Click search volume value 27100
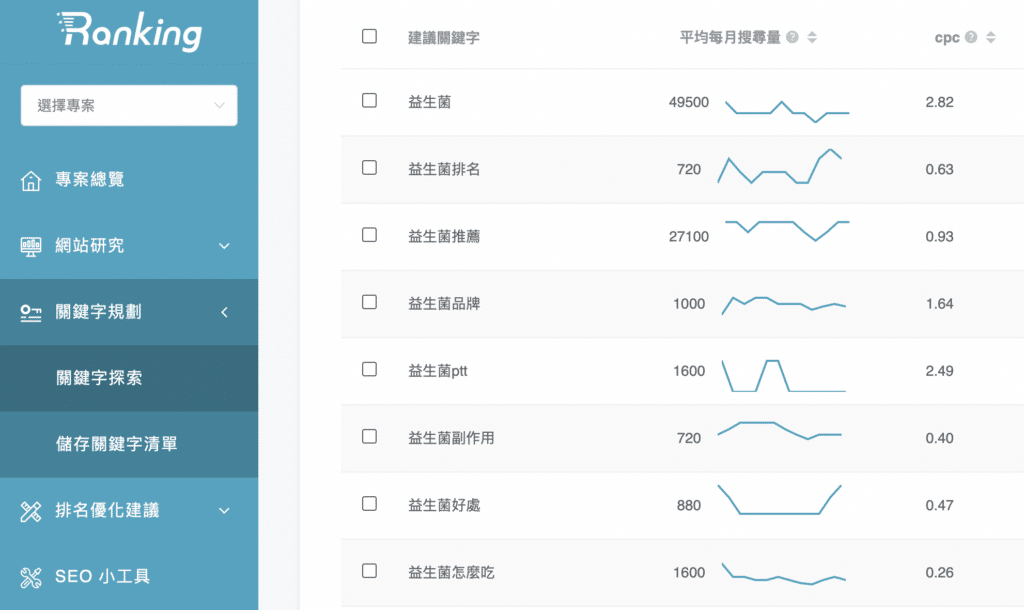Viewport: 1024px width, 610px height. pos(688,236)
